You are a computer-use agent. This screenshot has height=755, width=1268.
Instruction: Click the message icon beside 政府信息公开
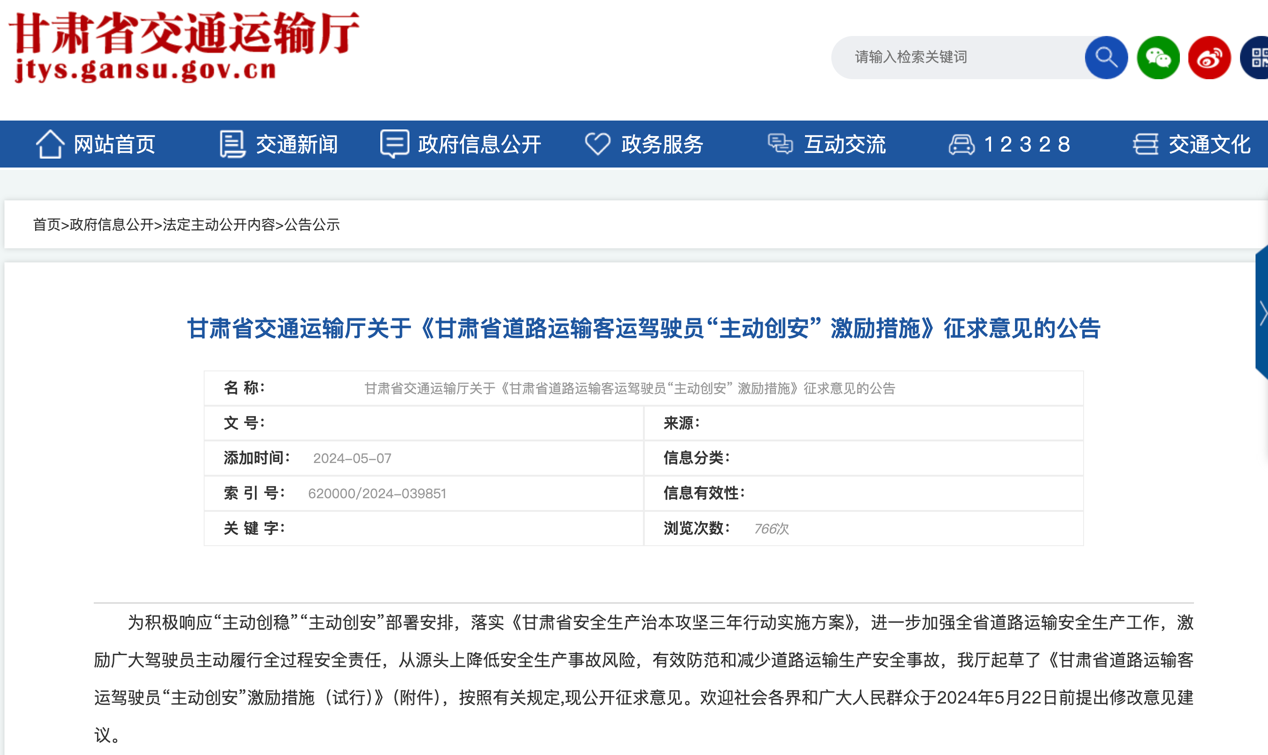tap(394, 144)
